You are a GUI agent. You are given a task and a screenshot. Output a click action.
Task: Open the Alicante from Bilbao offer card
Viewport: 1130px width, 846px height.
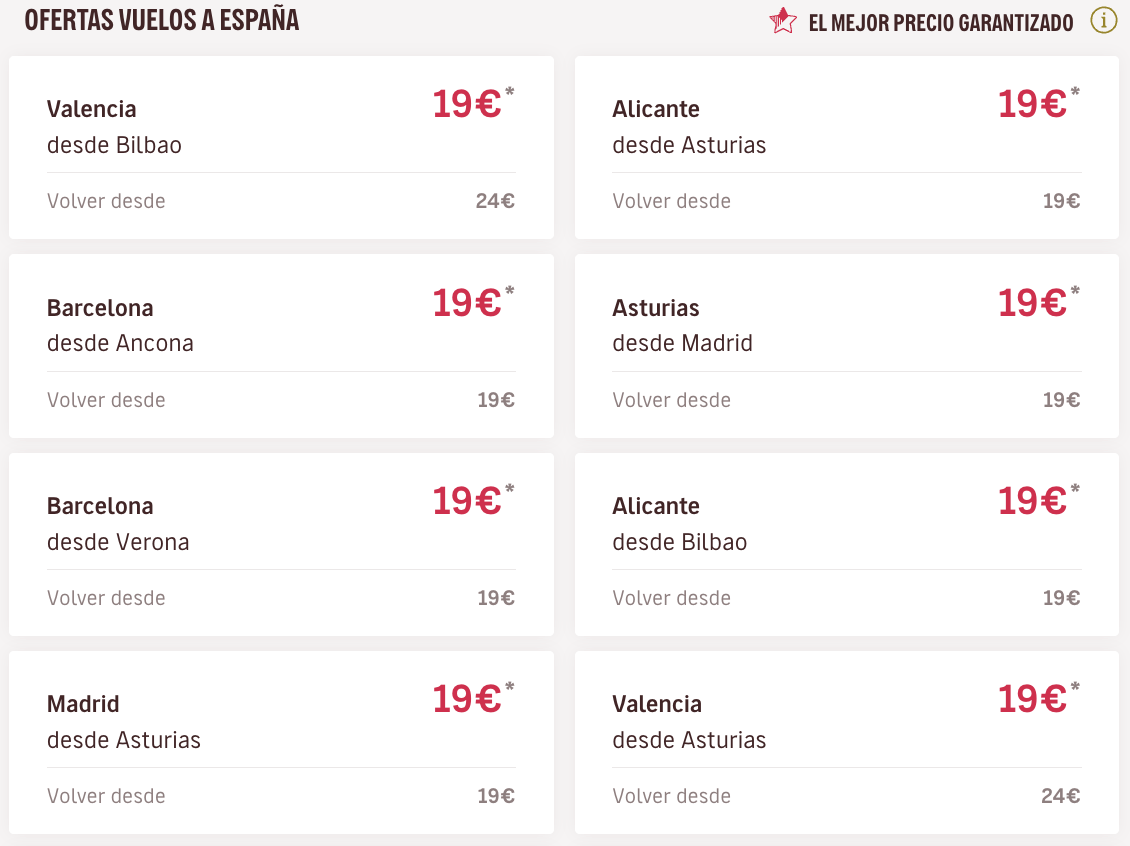(847, 543)
